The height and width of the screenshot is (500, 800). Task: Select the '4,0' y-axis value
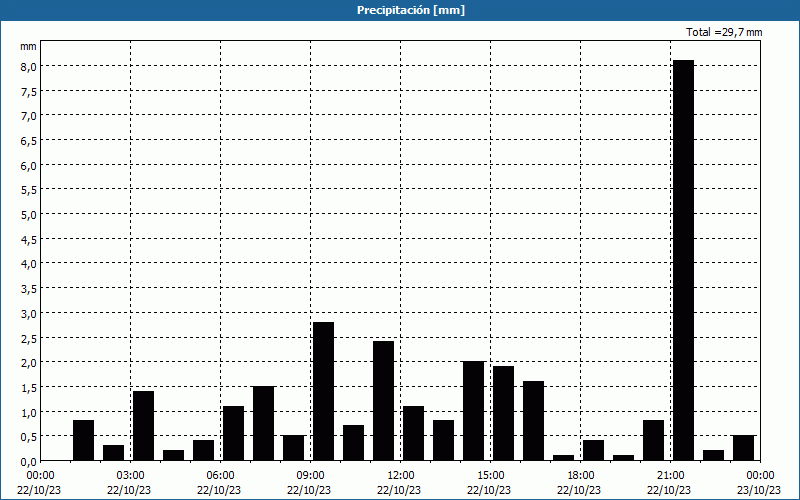coord(29,264)
